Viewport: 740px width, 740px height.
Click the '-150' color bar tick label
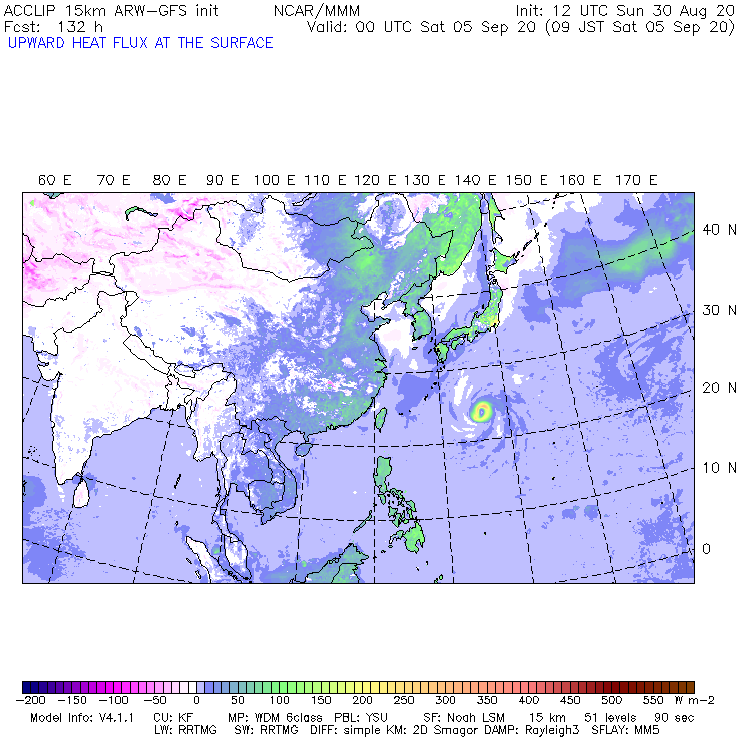point(72,700)
